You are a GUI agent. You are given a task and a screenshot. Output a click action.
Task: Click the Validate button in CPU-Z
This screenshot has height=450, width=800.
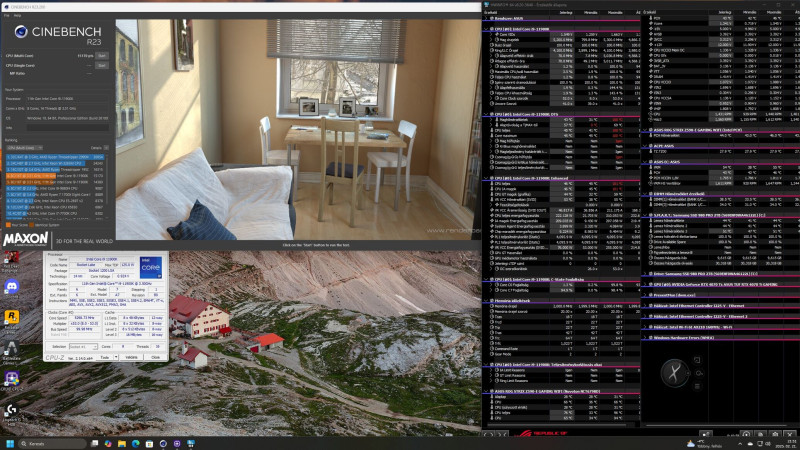click(132, 357)
